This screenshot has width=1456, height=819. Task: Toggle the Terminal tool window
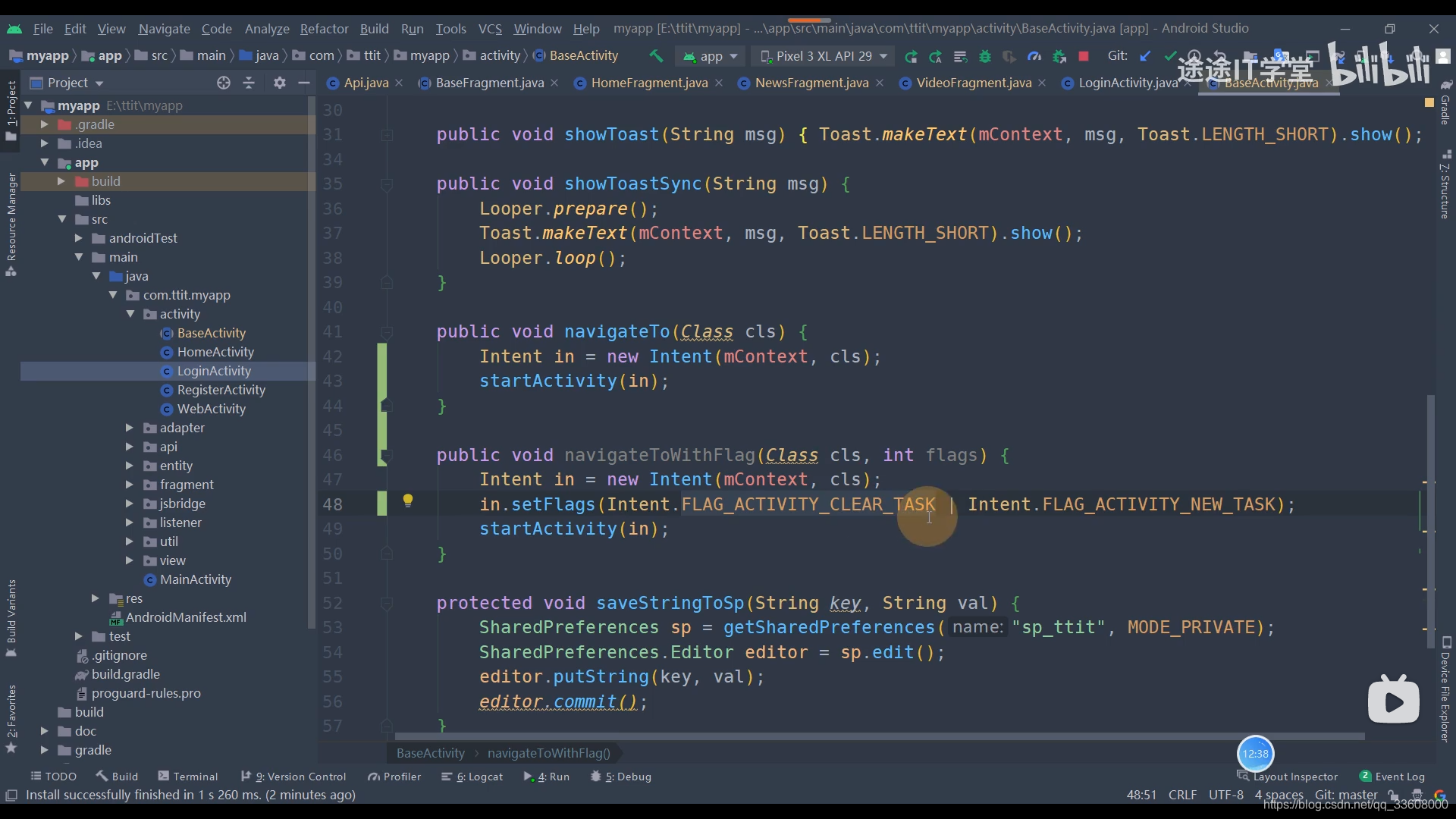188,777
